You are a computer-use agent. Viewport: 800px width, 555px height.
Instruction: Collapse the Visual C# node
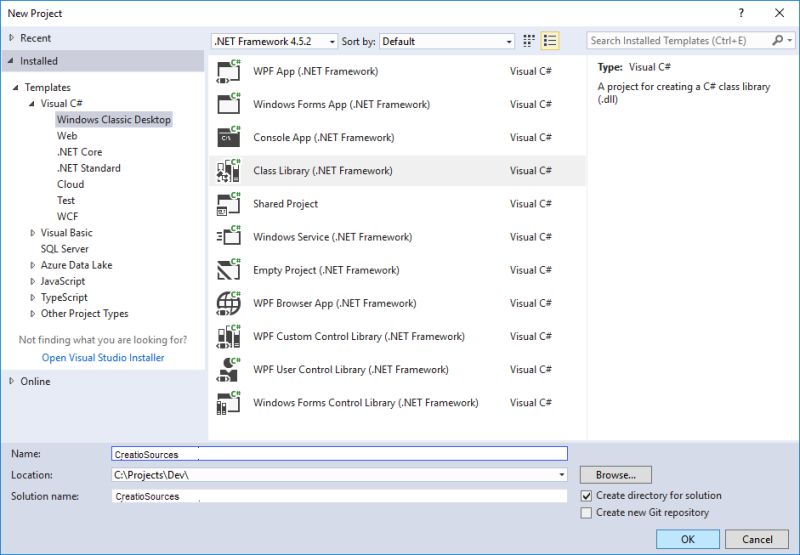pyautogui.click(x=32, y=104)
